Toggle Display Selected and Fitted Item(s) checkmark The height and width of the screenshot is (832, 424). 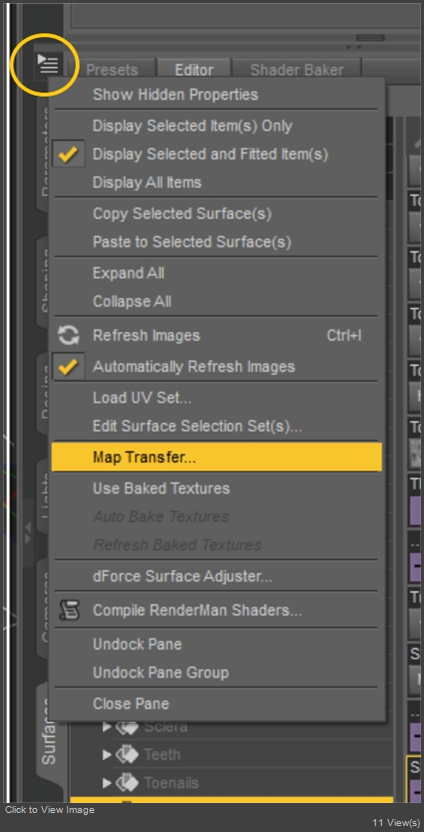[68, 154]
